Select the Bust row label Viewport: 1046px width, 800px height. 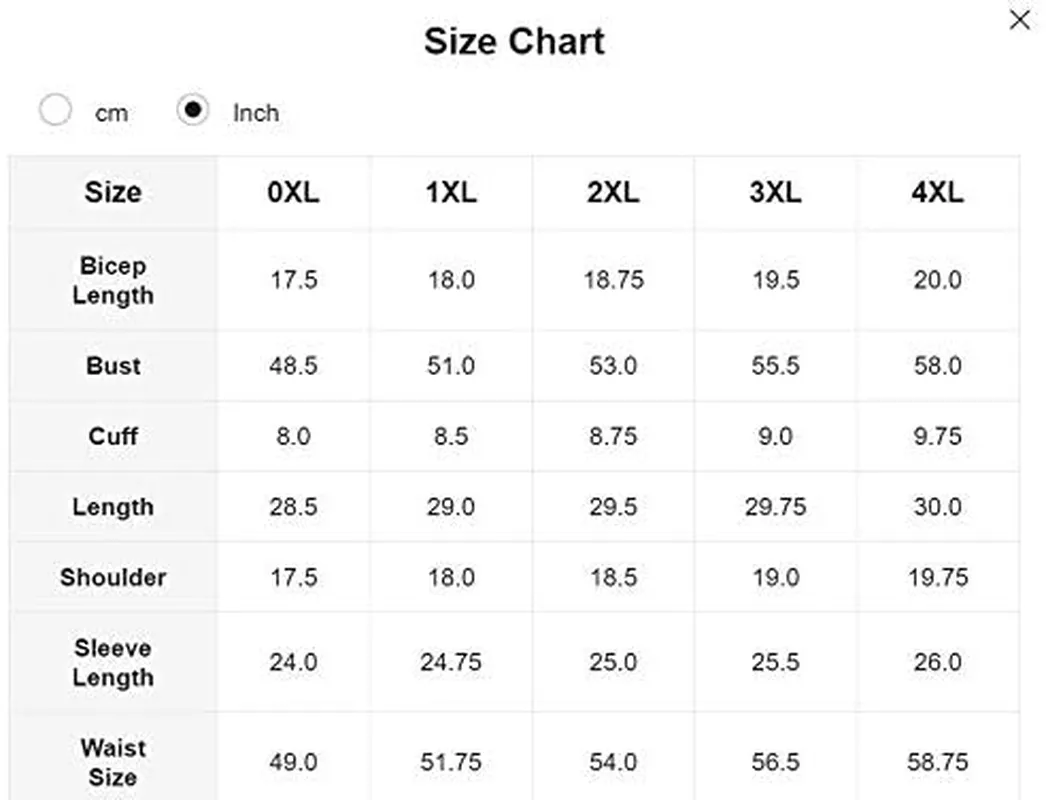(113, 366)
